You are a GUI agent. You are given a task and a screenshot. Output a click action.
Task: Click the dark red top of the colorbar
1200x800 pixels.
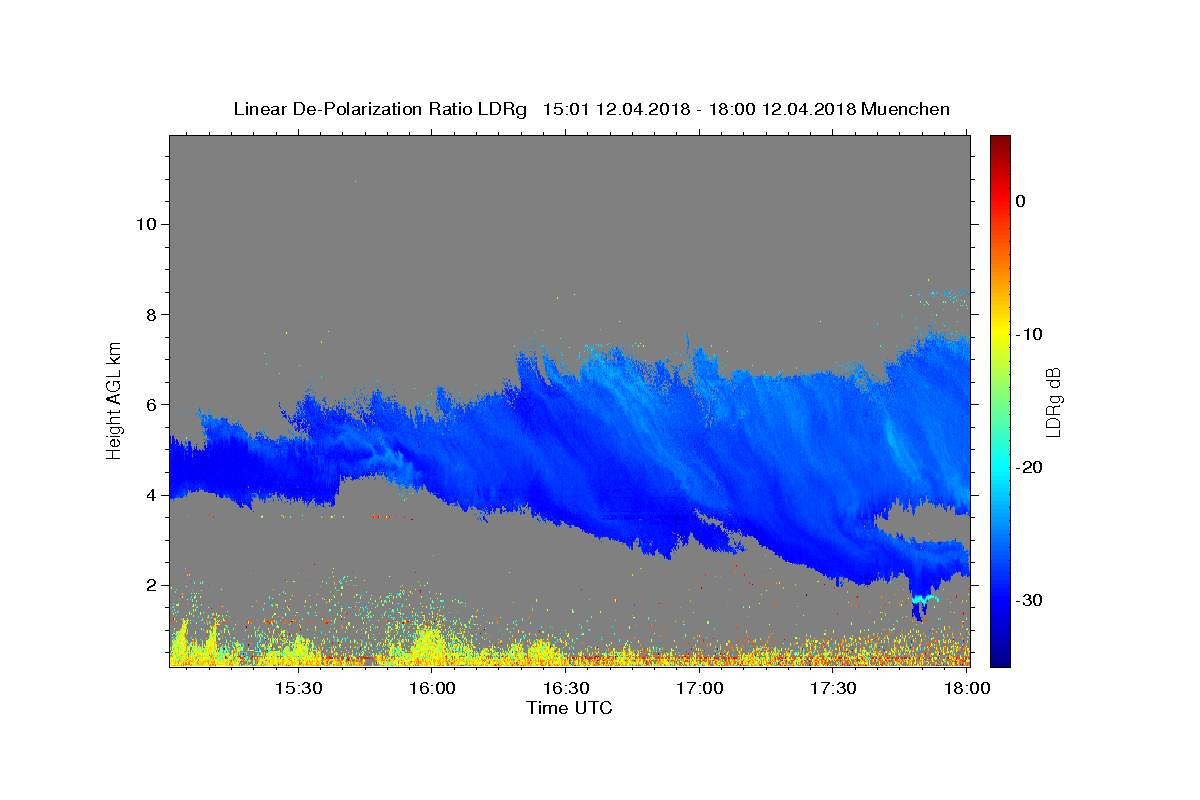click(1000, 142)
